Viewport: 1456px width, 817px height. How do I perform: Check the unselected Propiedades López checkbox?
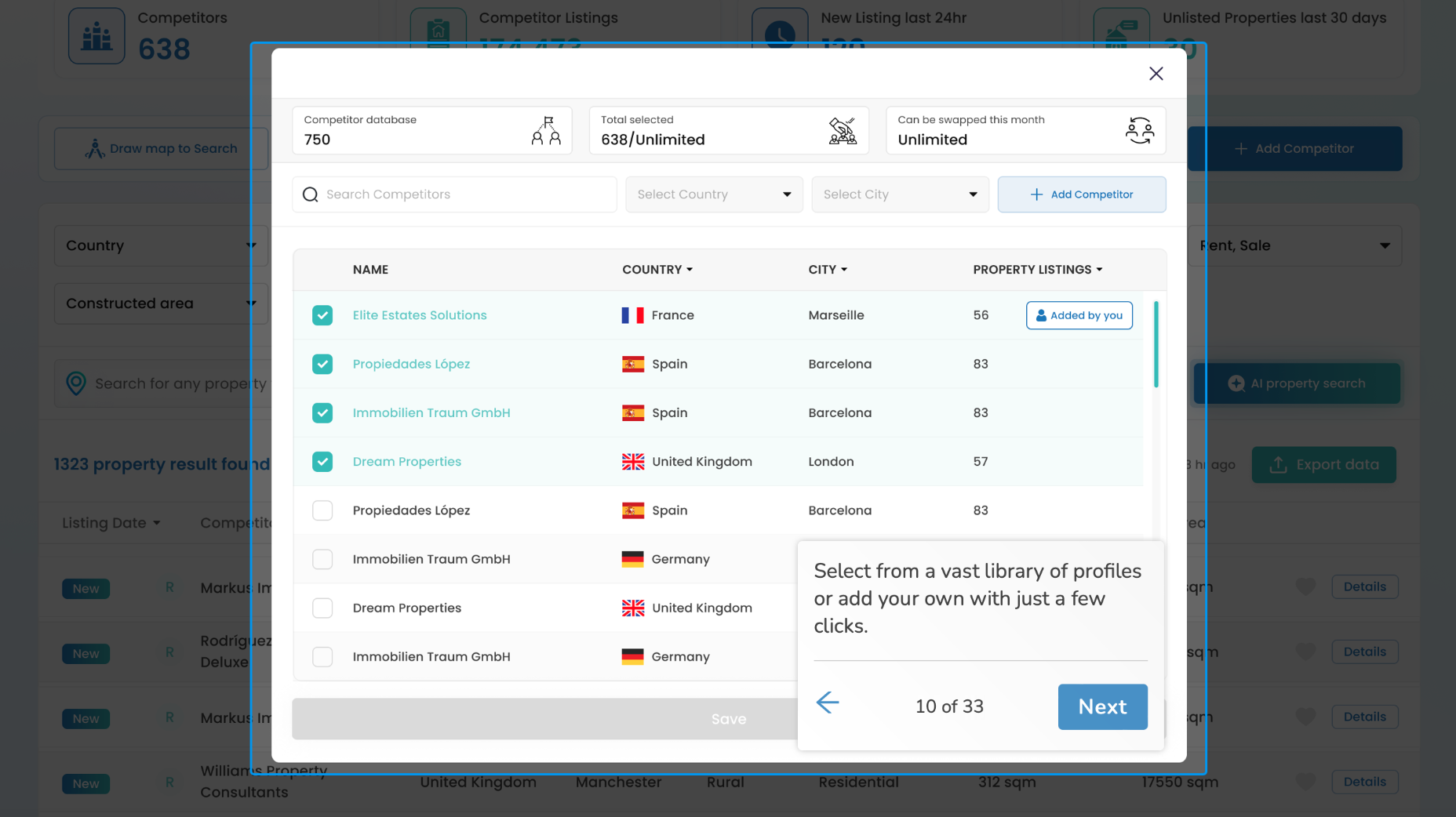click(x=322, y=510)
